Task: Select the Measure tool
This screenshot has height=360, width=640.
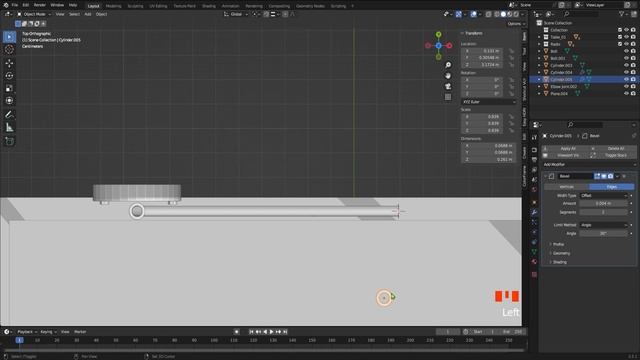Action: tap(9, 127)
